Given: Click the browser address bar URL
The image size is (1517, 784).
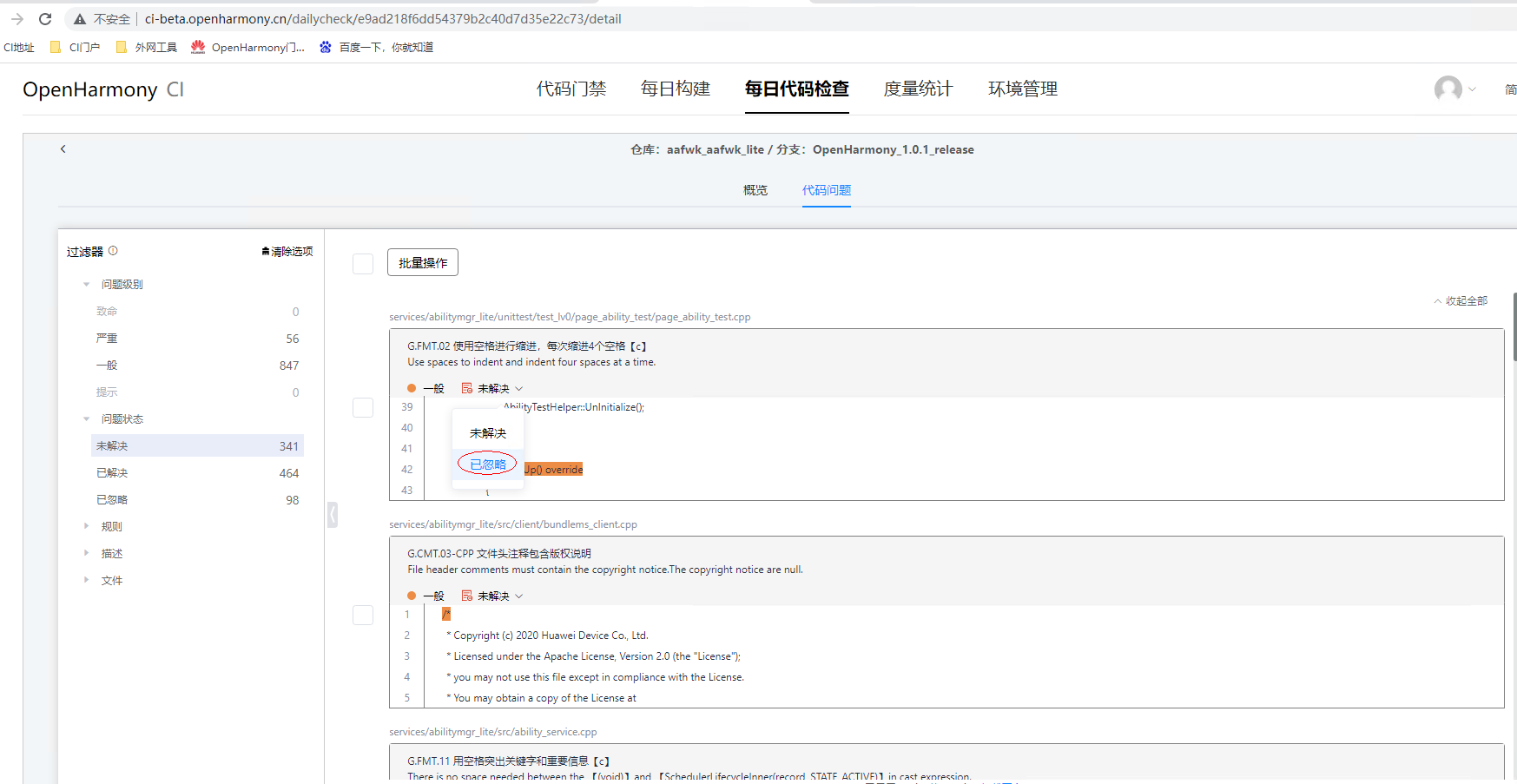Looking at the screenshot, I should (383, 19).
